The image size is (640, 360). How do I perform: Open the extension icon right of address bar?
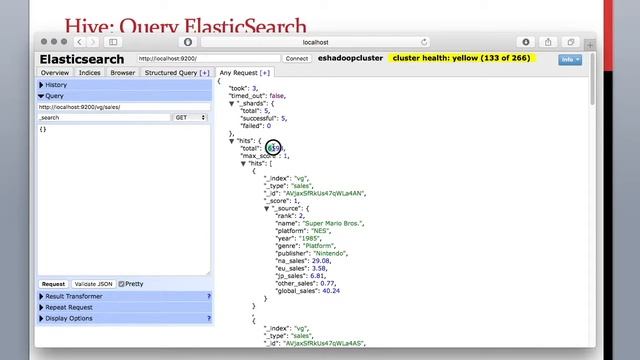[526, 42]
